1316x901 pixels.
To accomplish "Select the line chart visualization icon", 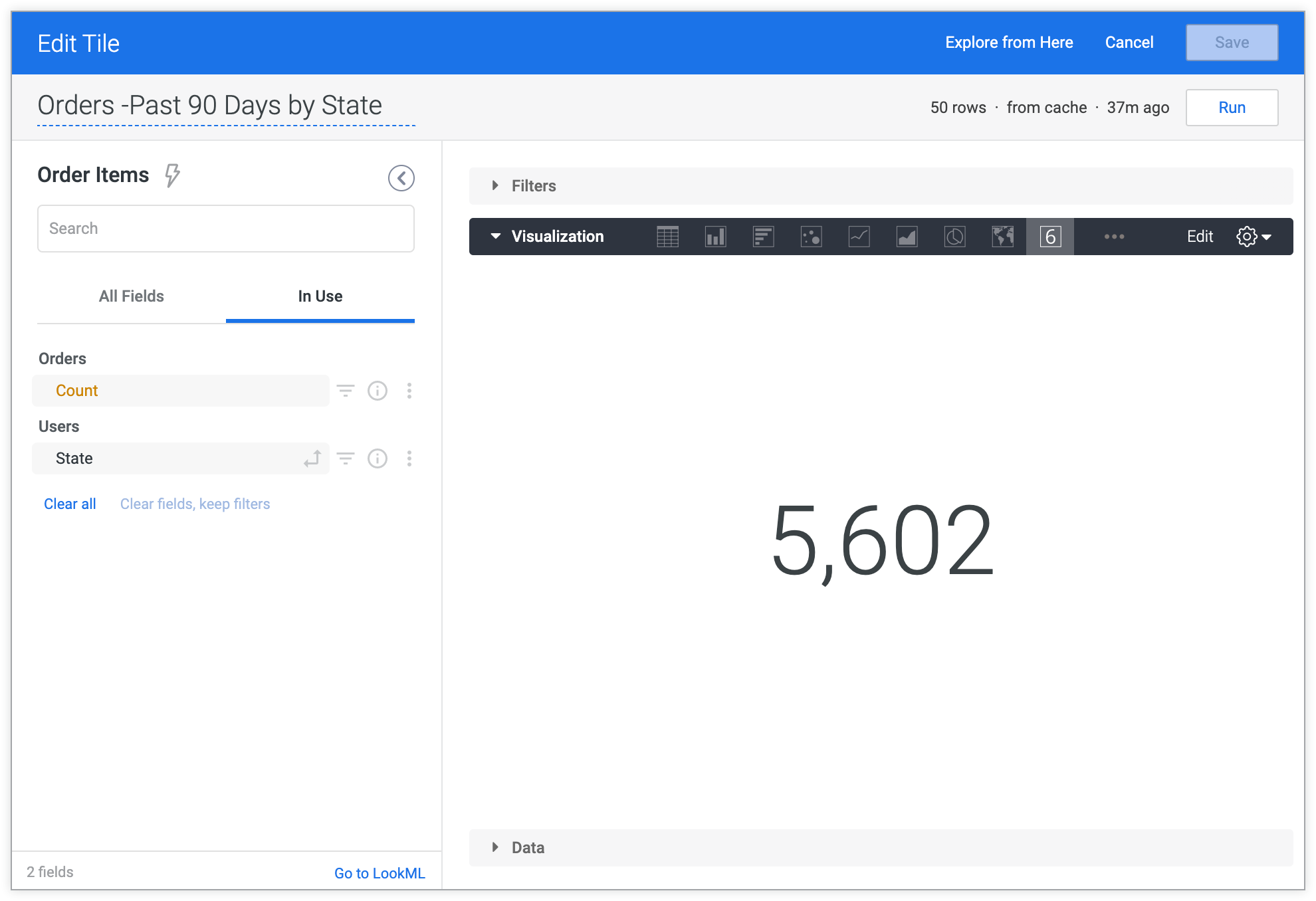I will coord(859,237).
